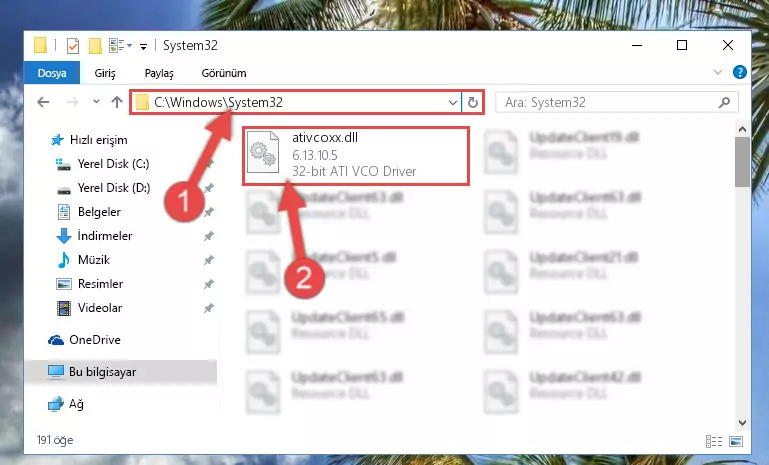
Task: Switch to large icons view in status bar
Action: 736,441
